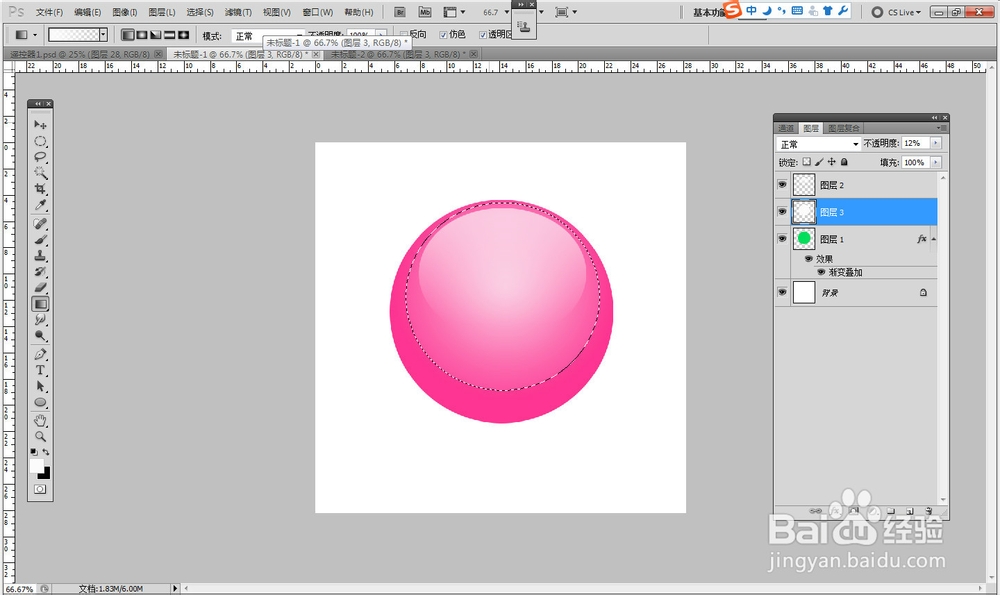Enable the 反向 checkbox
The width and height of the screenshot is (1000, 595).
[x=404, y=35]
